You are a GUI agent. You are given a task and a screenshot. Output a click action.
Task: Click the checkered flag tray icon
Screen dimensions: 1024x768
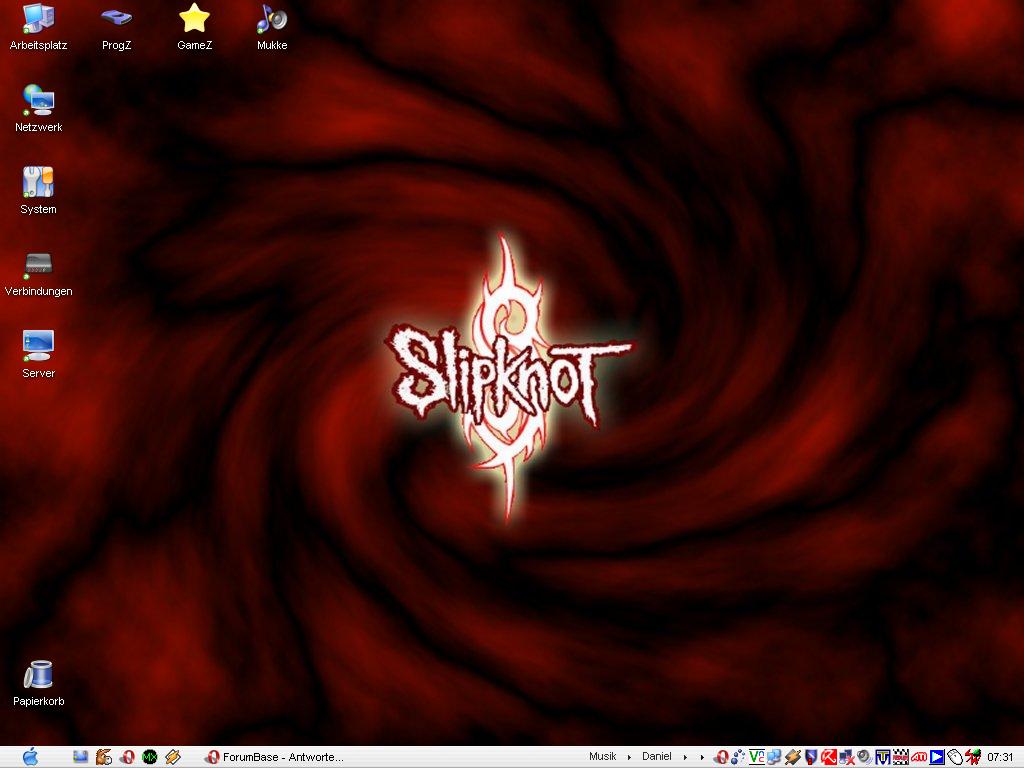(x=901, y=757)
